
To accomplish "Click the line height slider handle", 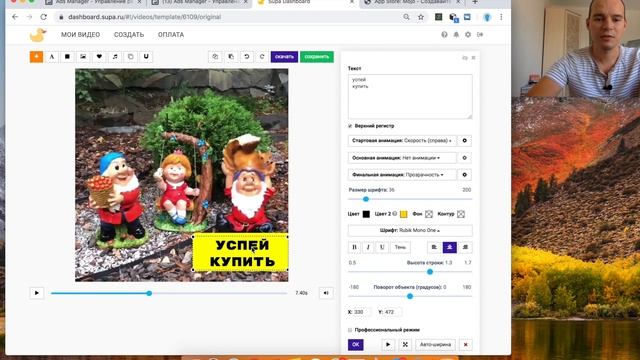I will [x=430, y=272].
